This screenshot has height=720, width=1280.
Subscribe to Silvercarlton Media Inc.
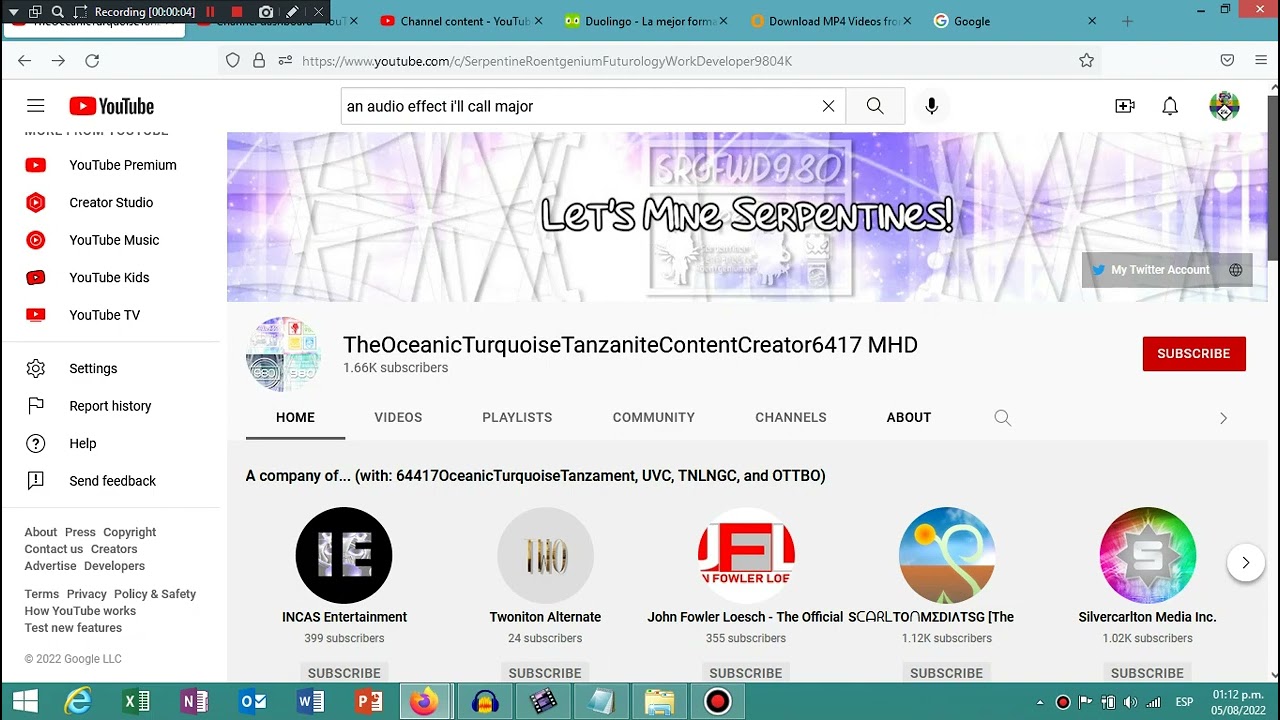point(1147,673)
